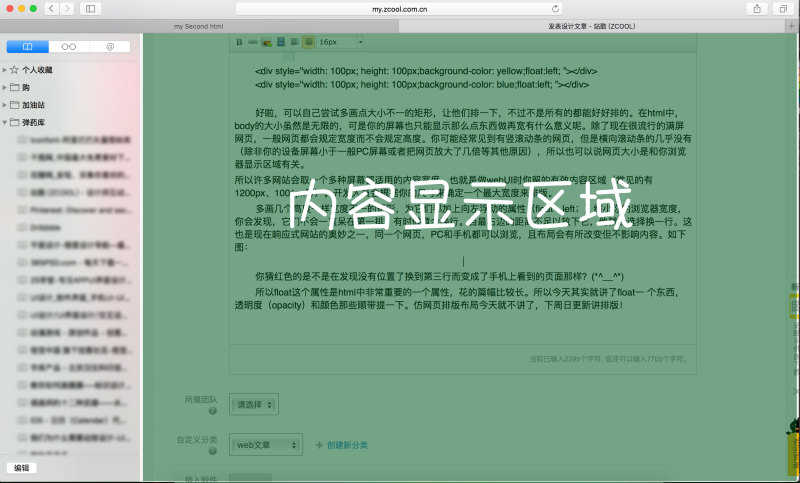Insert a video with the film icon
This screenshot has width=800, height=483.
(281, 42)
